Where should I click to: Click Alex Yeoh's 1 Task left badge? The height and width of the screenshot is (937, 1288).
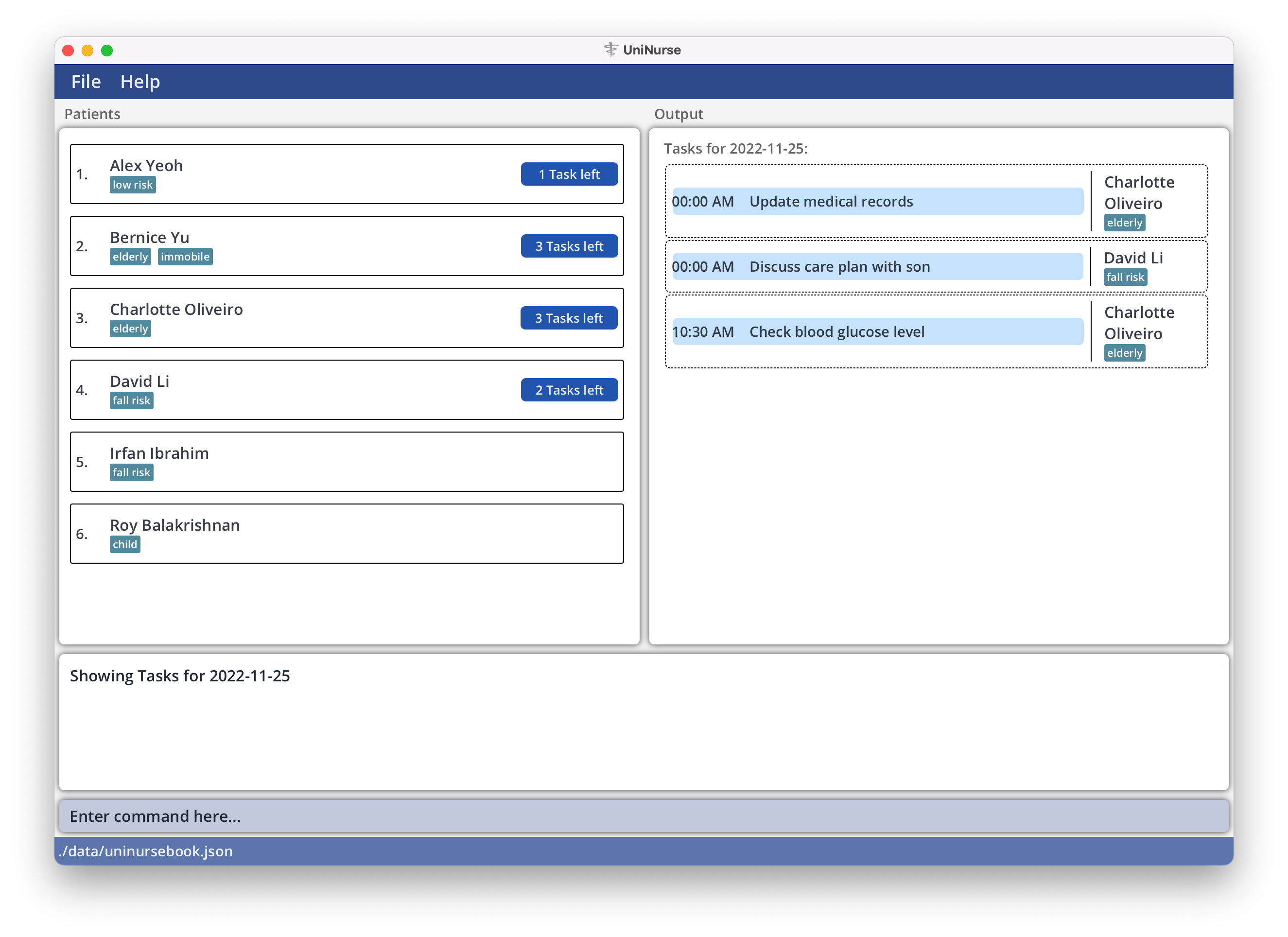(x=569, y=174)
